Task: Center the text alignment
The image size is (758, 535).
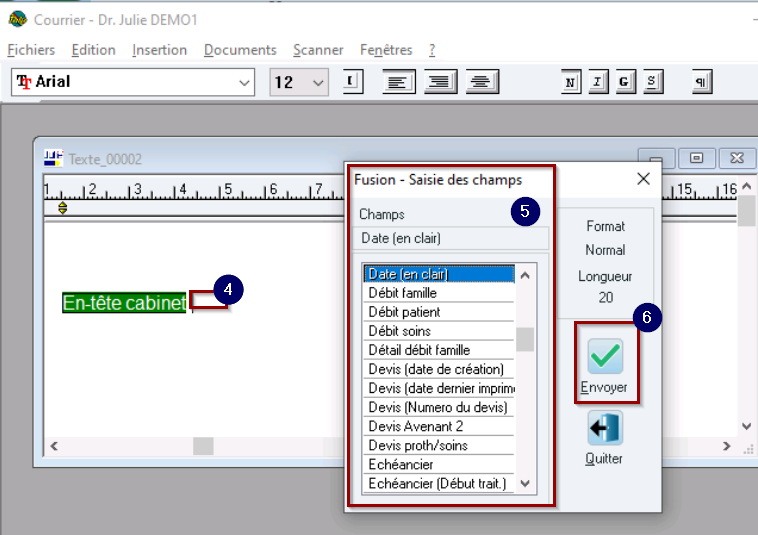Action: tap(482, 81)
